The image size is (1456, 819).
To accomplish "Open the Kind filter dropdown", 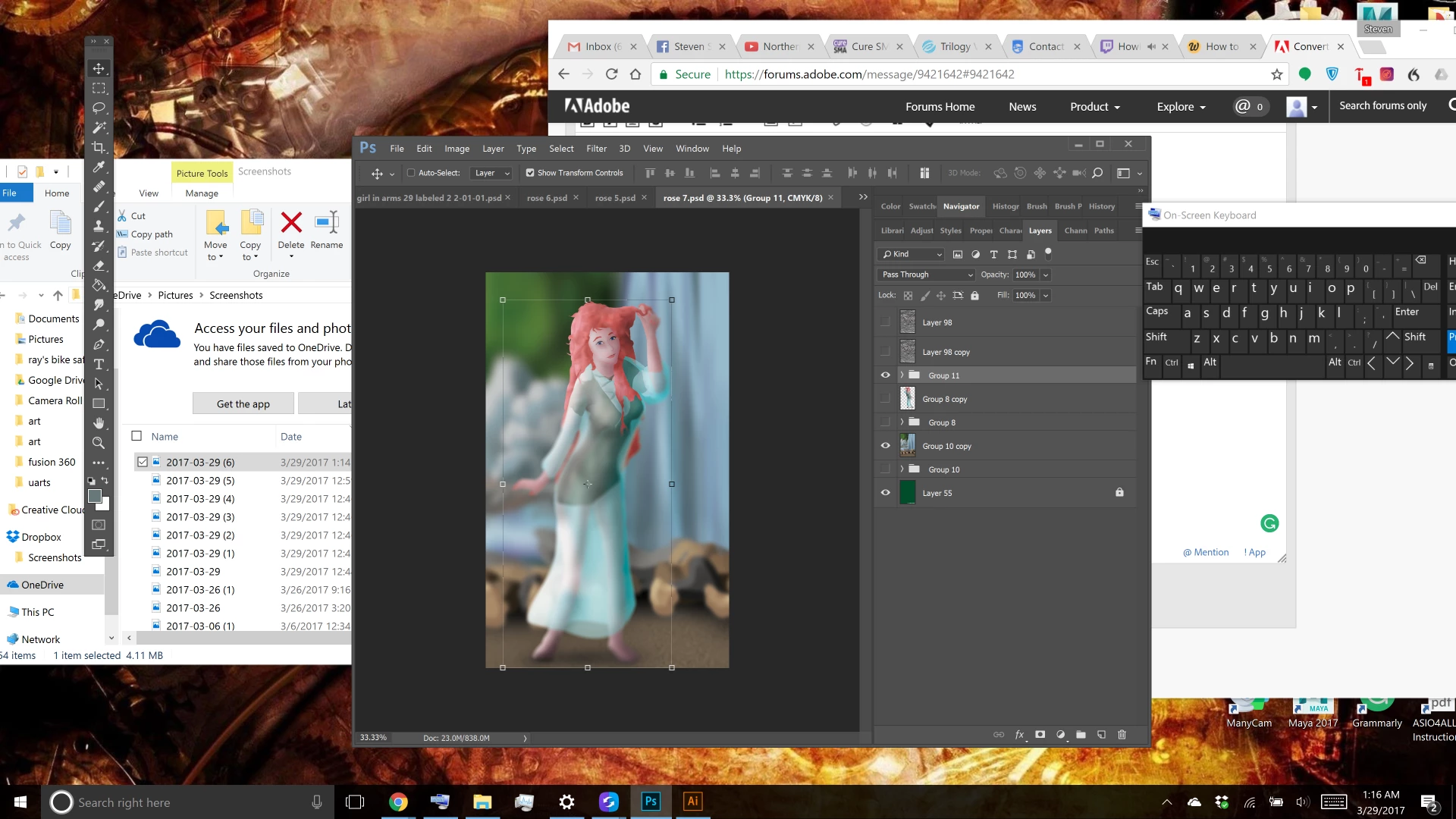I will coord(912,254).
